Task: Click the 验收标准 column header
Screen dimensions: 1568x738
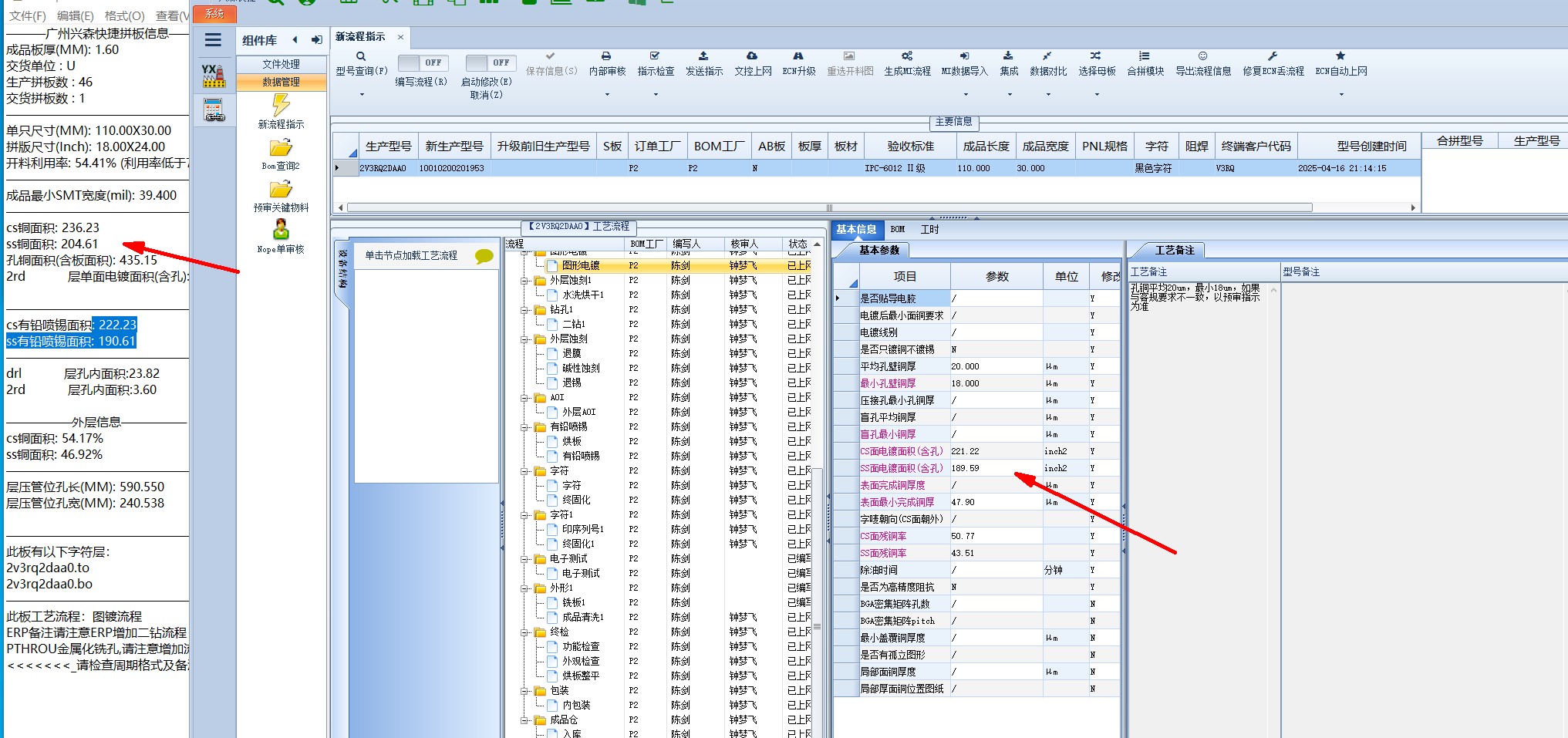Action: (910, 146)
